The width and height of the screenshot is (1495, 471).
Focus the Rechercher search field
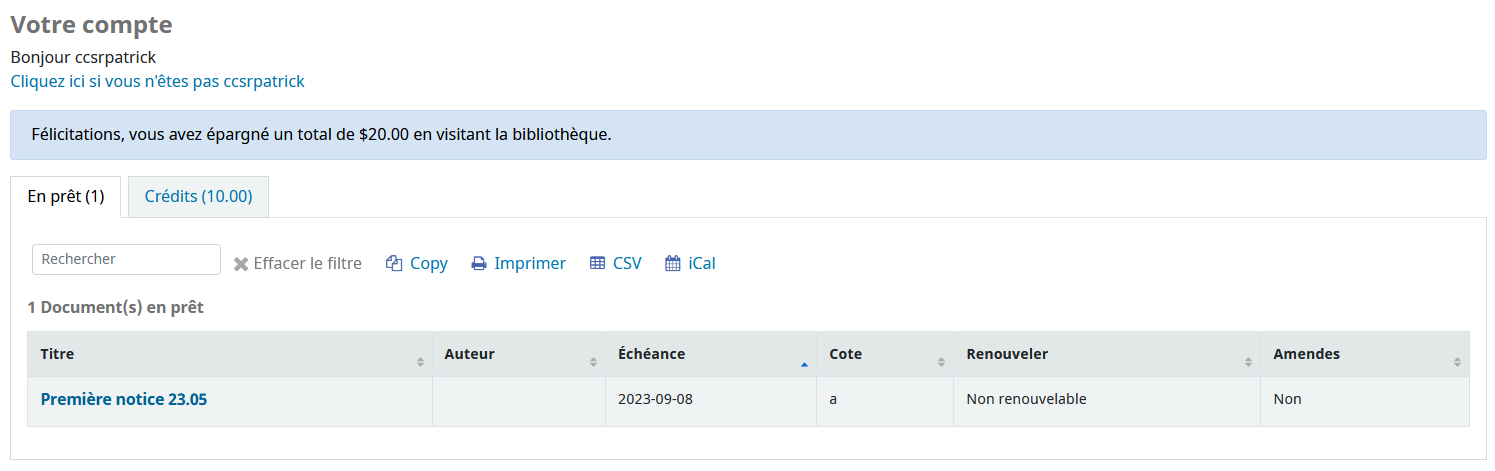pyautogui.click(x=126, y=259)
